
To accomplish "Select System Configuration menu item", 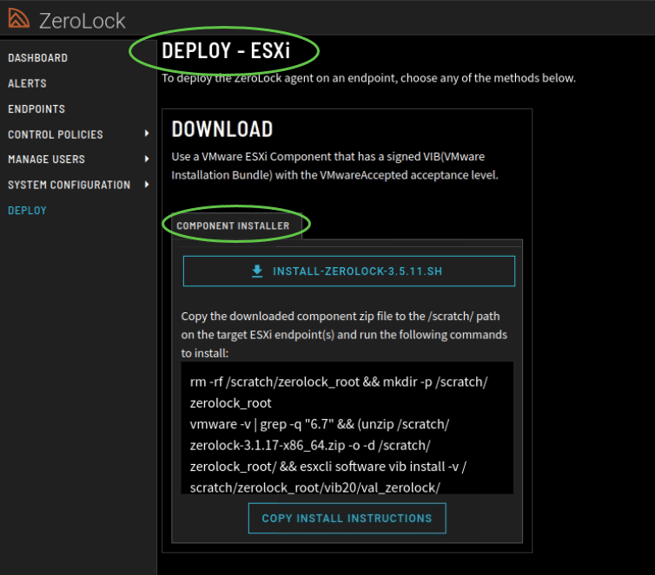I will 69,185.
